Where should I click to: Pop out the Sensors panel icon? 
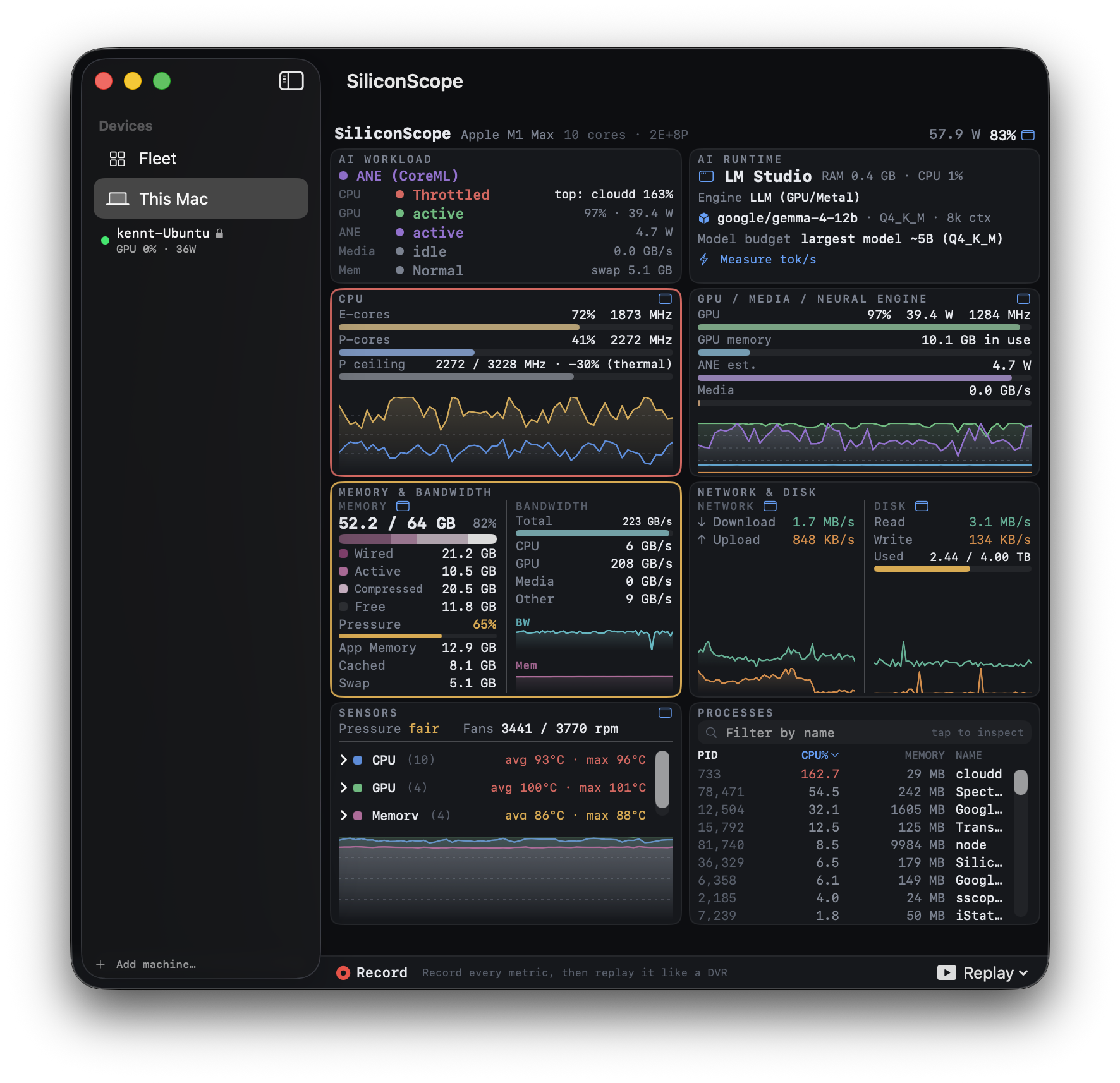(665, 713)
